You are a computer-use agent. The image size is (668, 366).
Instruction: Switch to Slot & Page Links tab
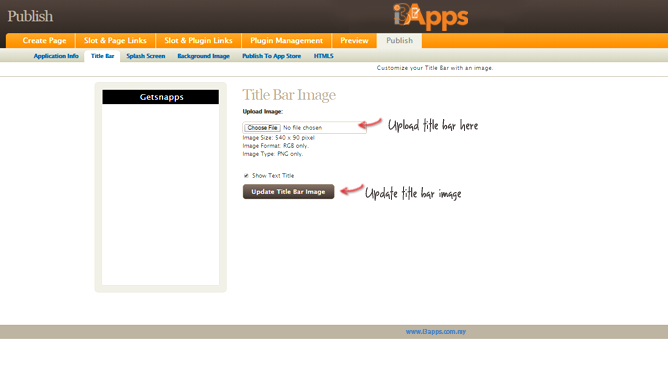pos(115,41)
